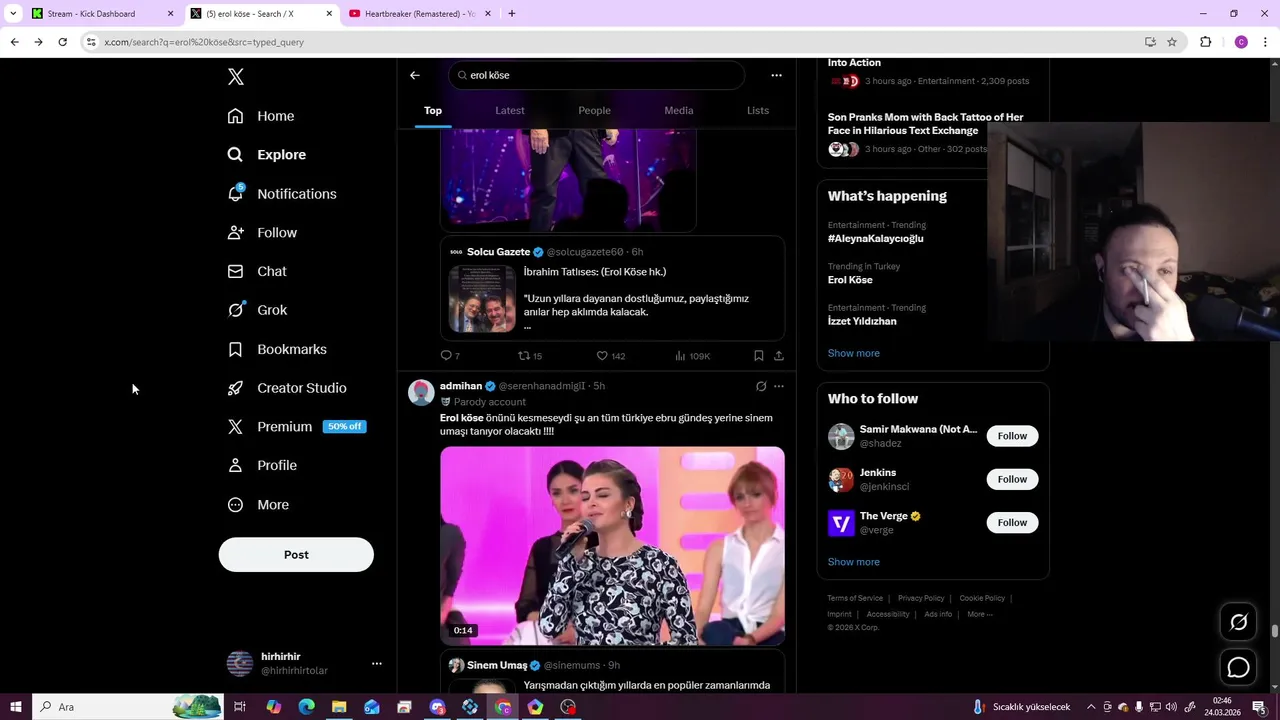Switch to the Lists tab
This screenshot has height=720, width=1280.
point(758,111)
